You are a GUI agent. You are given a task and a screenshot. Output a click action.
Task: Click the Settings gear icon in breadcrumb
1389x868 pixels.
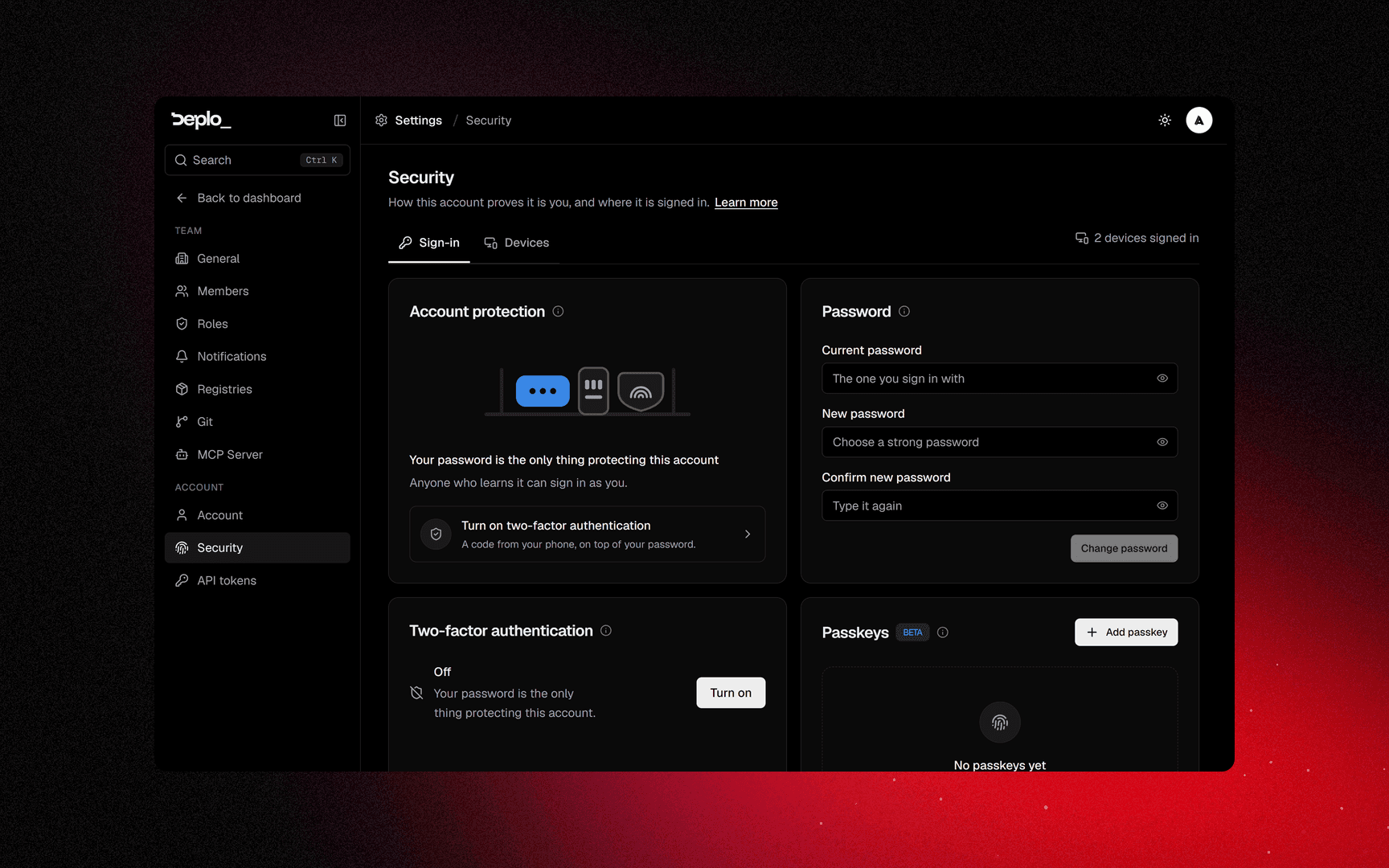tap(381, 121)
